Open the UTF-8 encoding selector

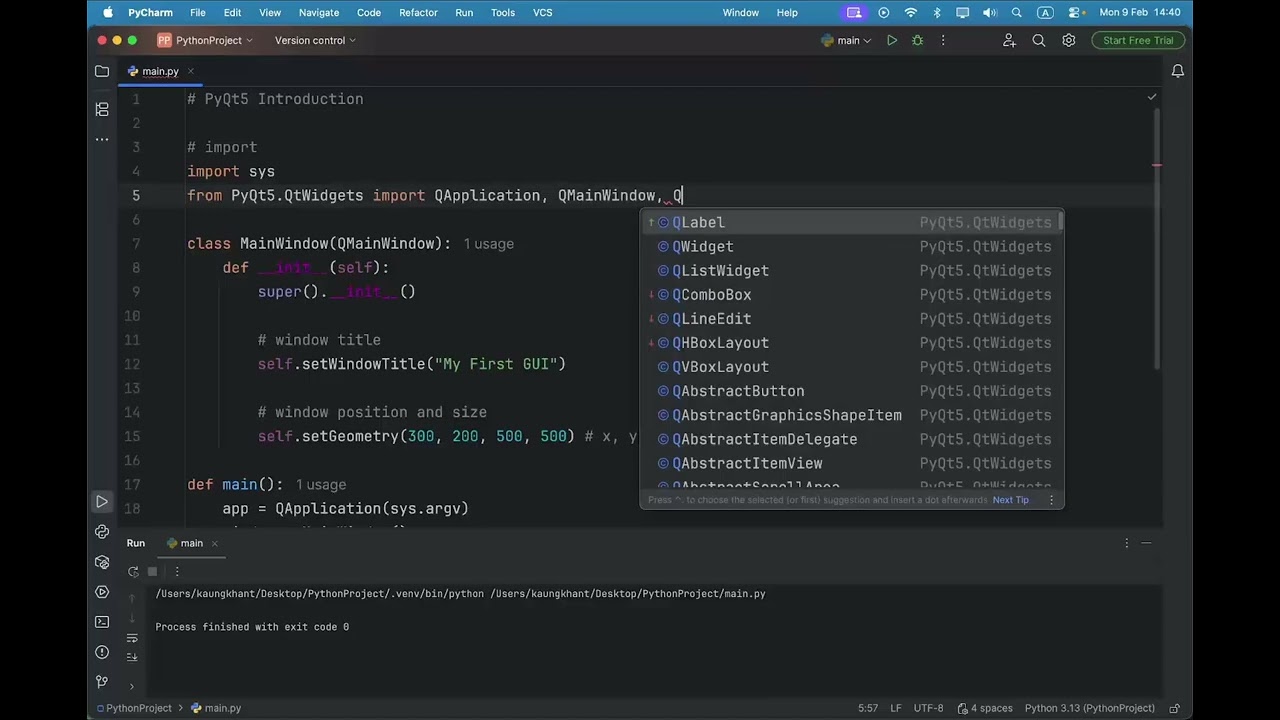click(927, 708)
